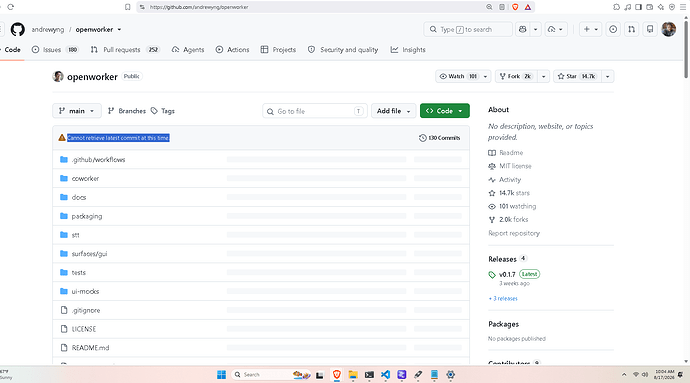Open the Actions tab
This screenshot has height=383, width=690.
point(232,50)
